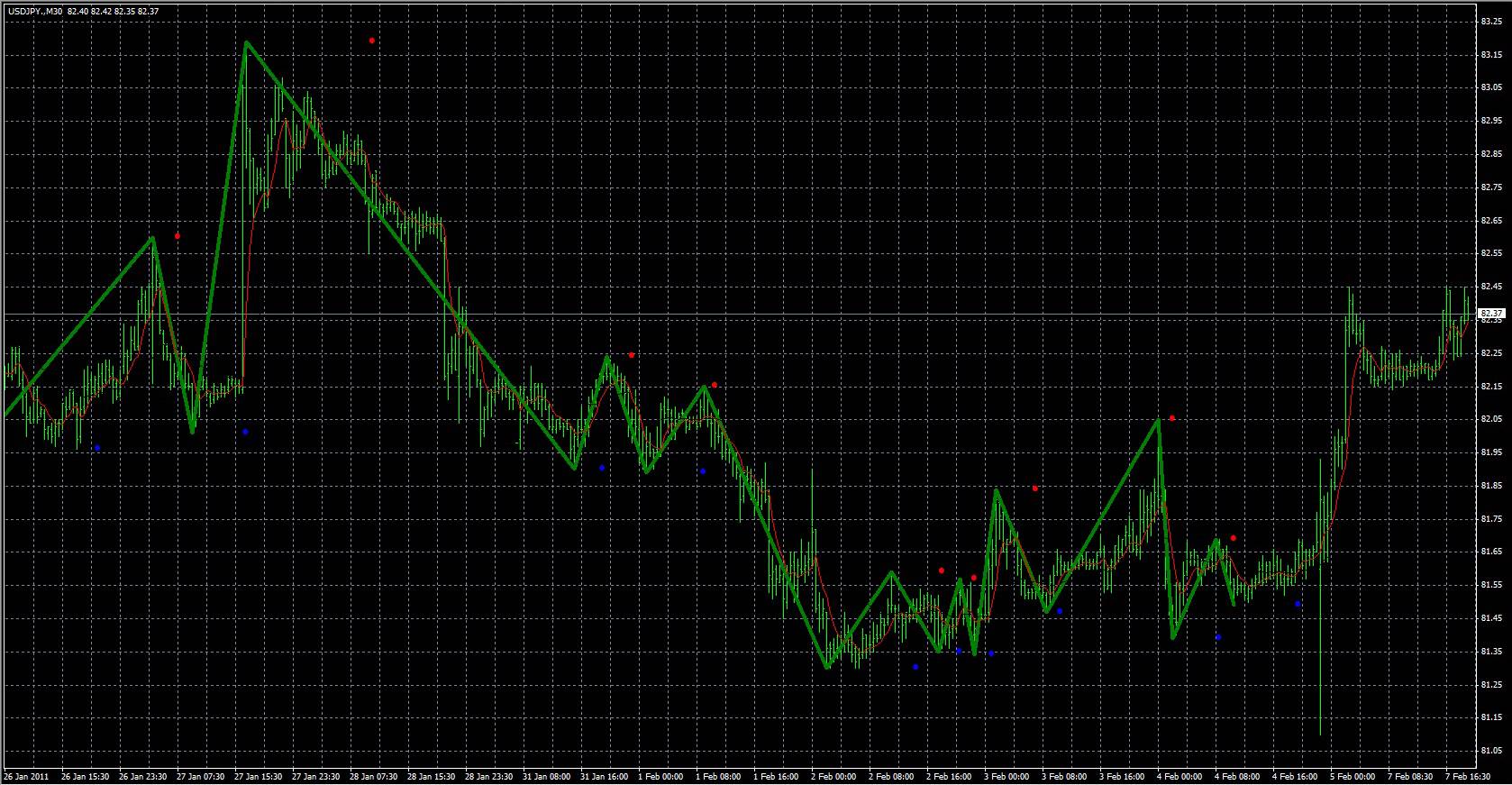Select the 3 Feb 16:00 time label
Image resolution: width=1512 pixels, height=785 pixels.
(x=1123, y=776)
